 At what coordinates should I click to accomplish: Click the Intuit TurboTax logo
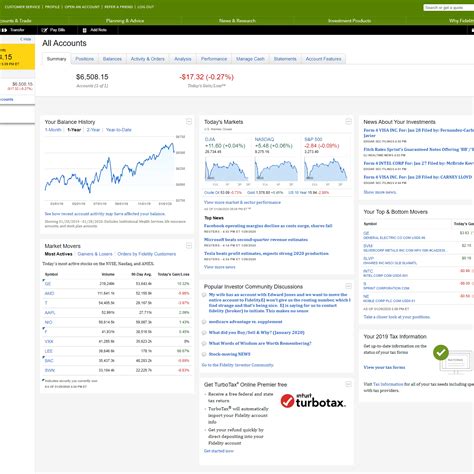313,401
